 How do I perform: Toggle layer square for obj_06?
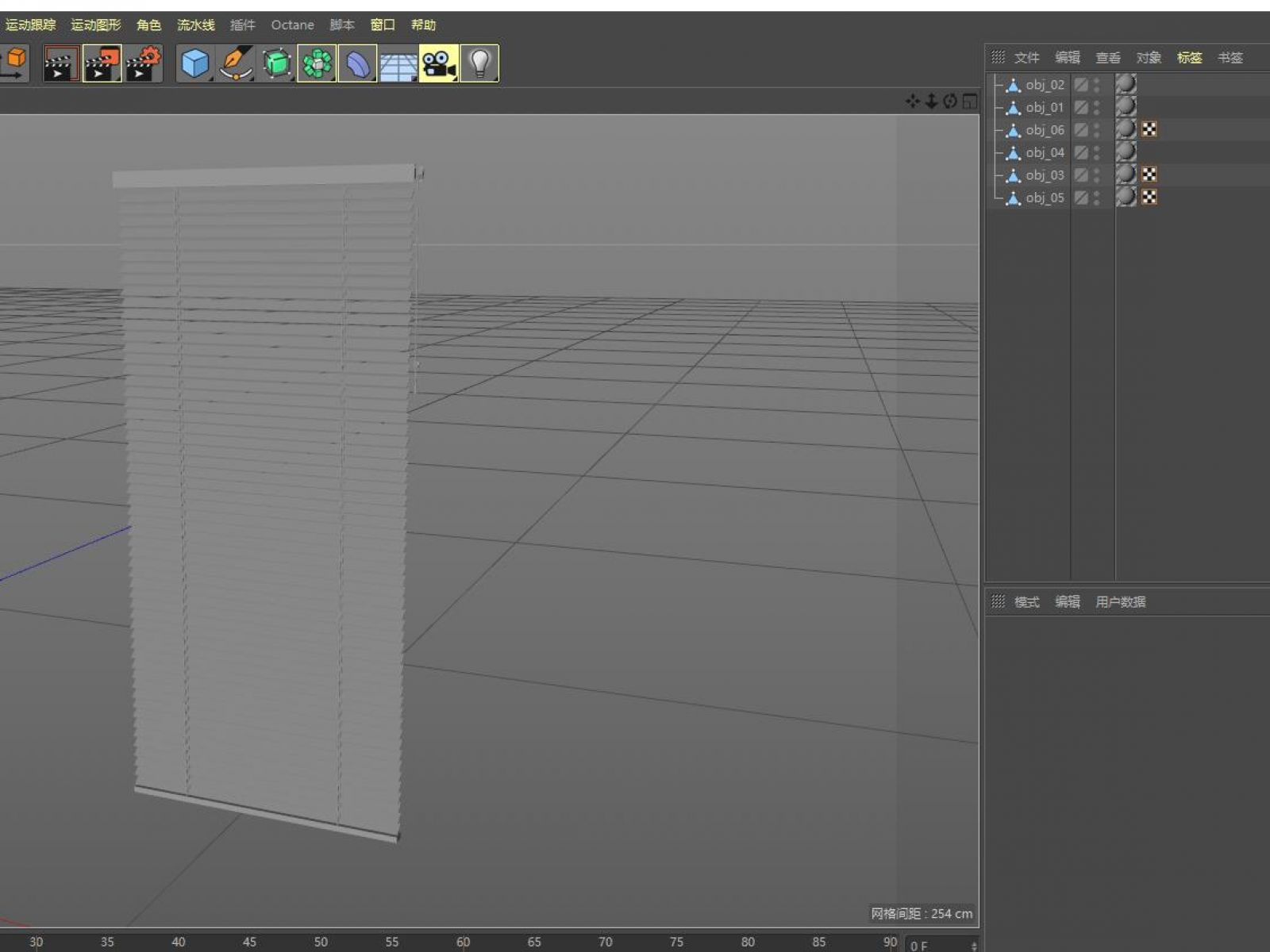pos(1081,129)
